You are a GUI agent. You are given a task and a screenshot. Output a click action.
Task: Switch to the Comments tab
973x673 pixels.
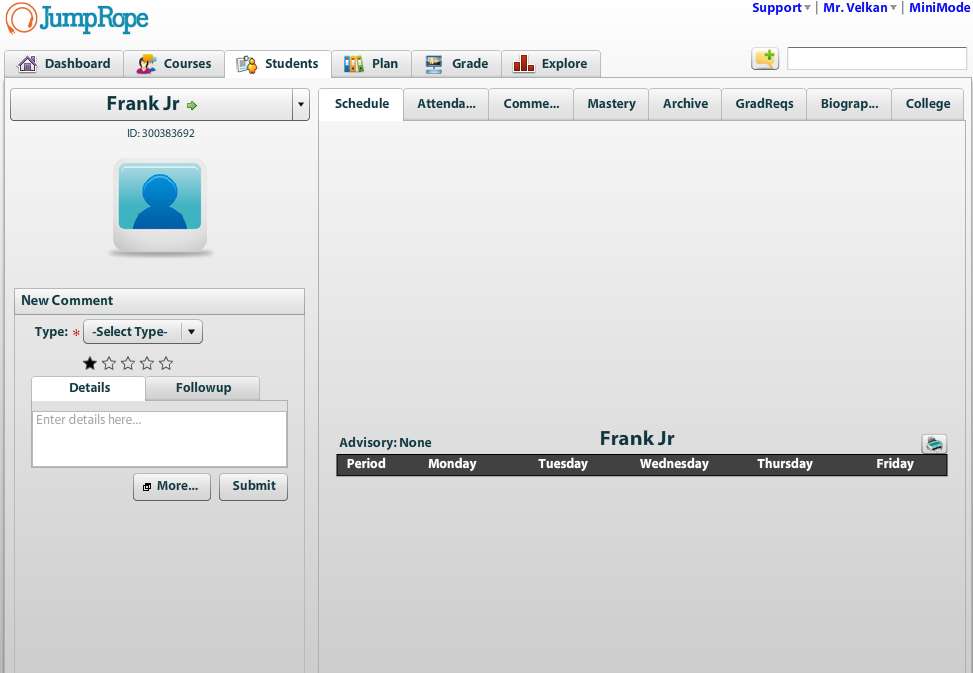[x=531, y=104]
